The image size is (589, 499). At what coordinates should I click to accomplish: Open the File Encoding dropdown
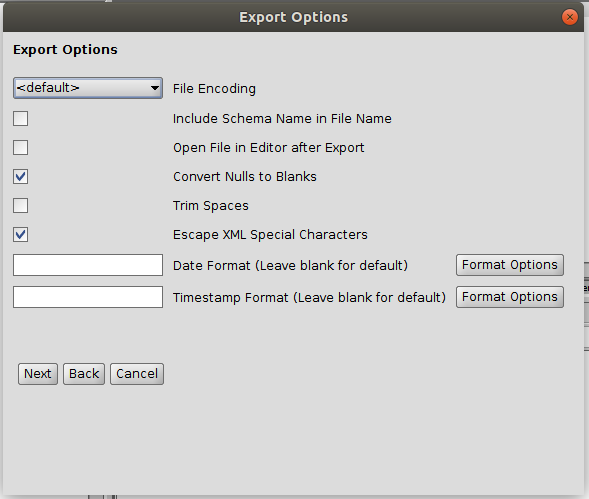pos(88,88)
